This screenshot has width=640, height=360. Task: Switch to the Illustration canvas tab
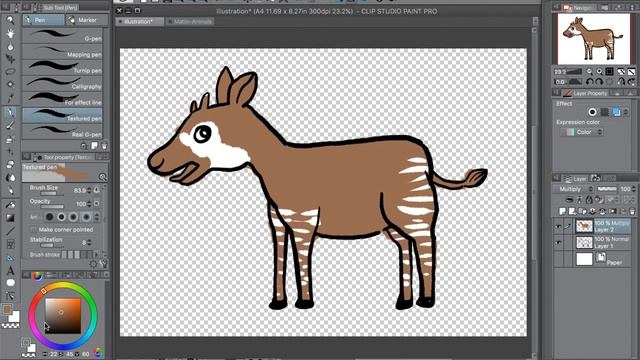(x=140, y=22)
